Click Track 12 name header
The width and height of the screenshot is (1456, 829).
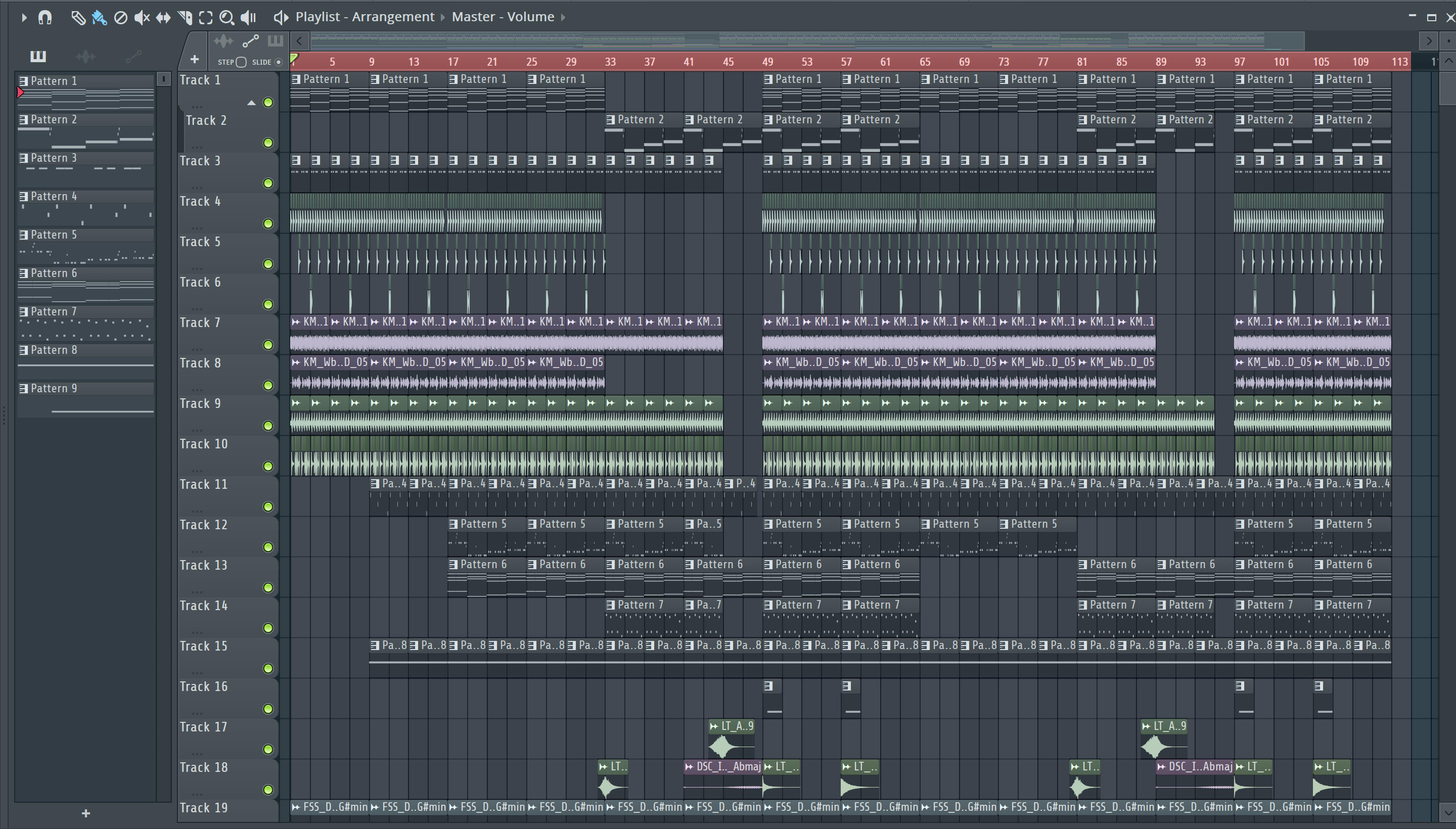point(203,525)
